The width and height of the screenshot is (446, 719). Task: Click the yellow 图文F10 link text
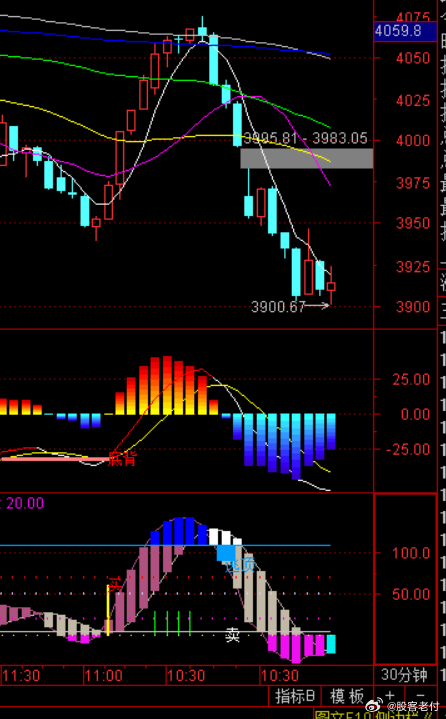click(350, 714)
